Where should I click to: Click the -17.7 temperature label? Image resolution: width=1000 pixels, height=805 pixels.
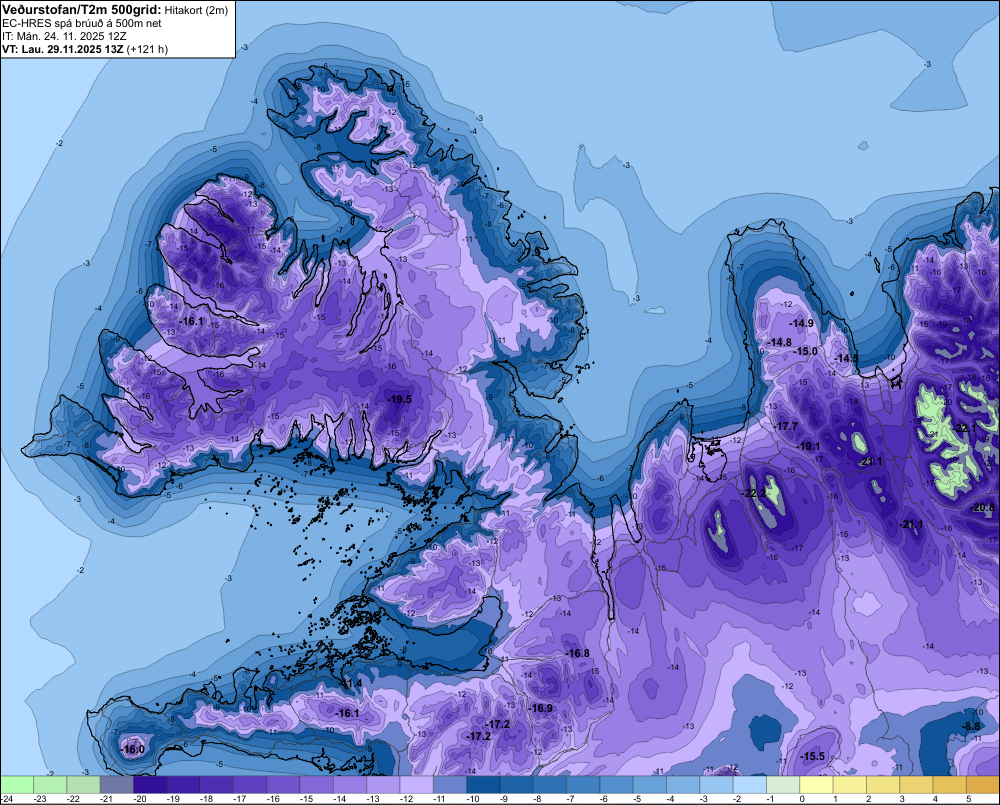point(786,426)
